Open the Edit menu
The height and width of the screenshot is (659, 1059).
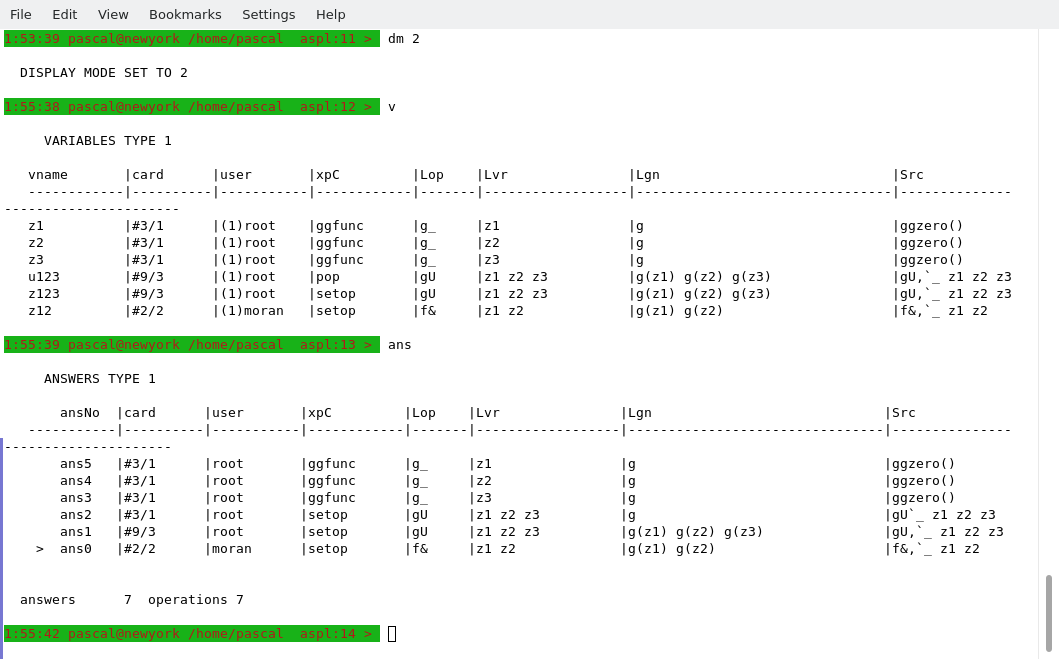click(x=65, y=14)
